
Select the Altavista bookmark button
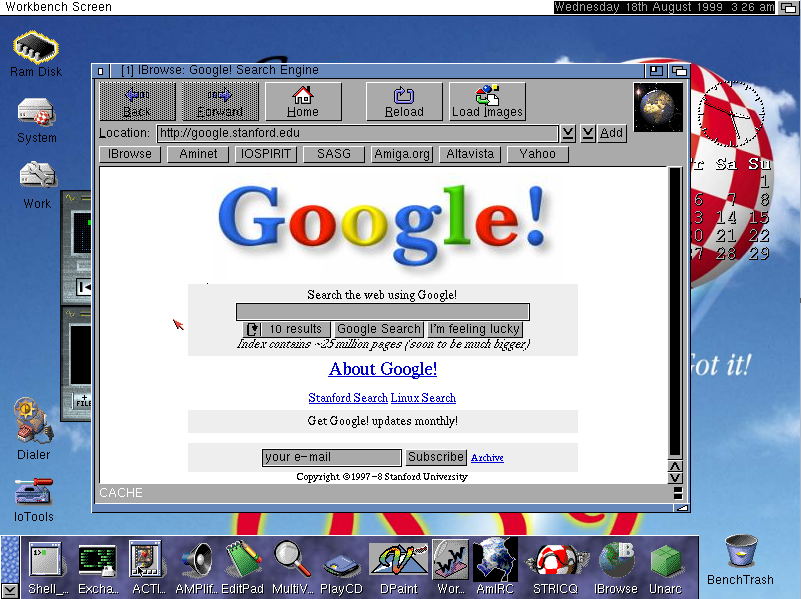click(470, 154)
